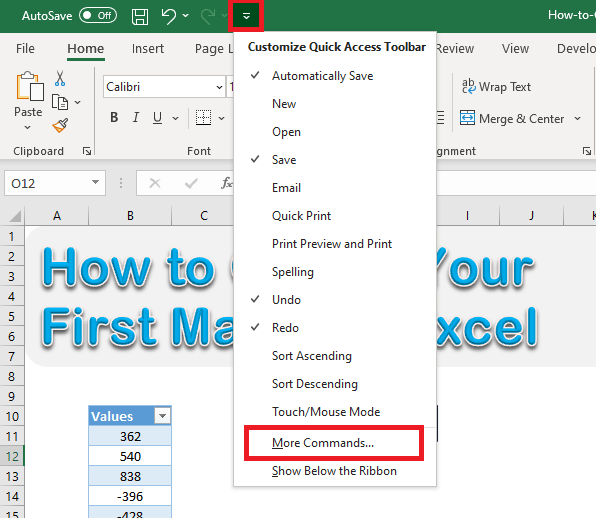
Task: Click the Save icon in Quick Access Toolbar
Action: 140,16
